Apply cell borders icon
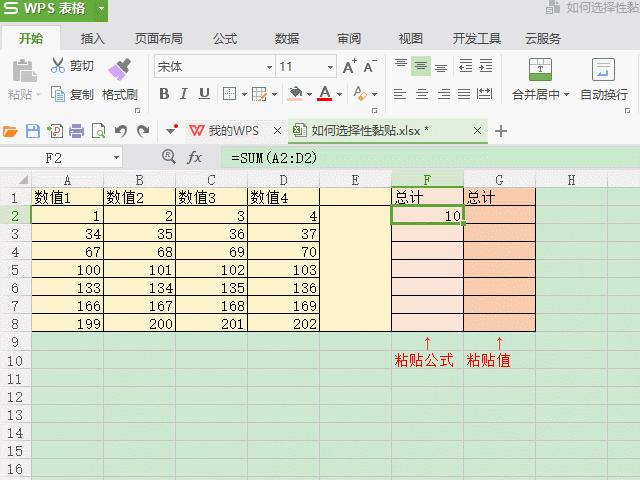This screenshot has height=480, width=640. tap(229, 94)
